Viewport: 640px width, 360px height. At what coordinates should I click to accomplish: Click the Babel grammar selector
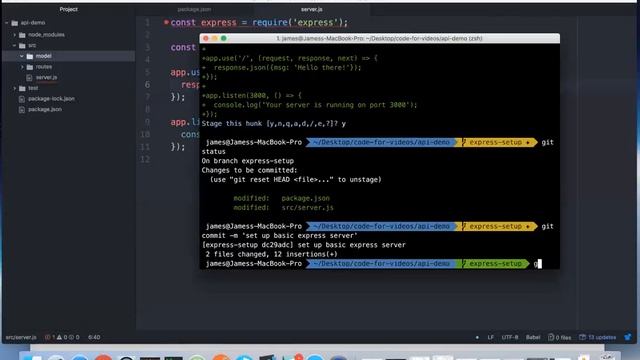click(x=533, y=337)
